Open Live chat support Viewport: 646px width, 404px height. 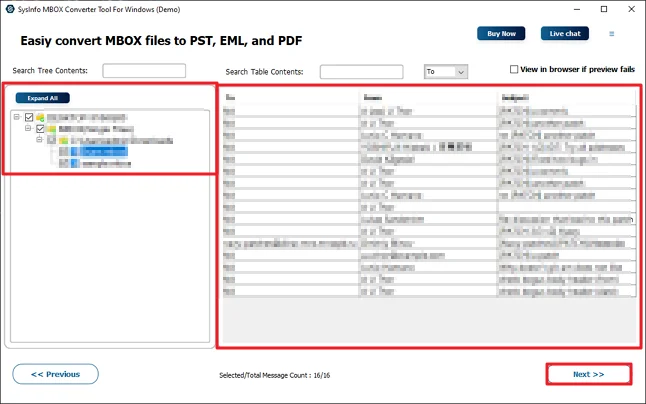point(564,34)
